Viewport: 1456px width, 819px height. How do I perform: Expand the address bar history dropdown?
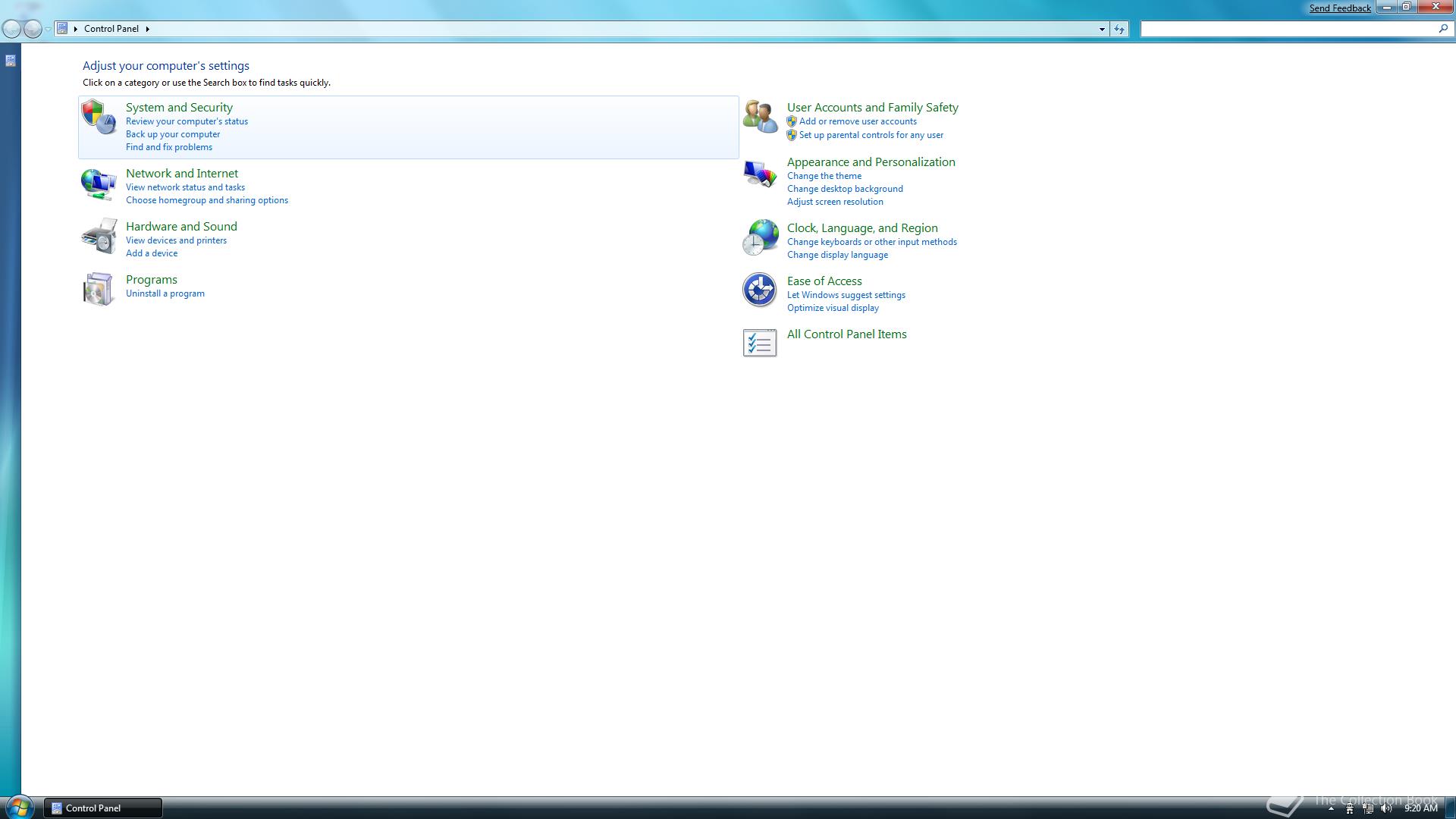coord(1102,29)
